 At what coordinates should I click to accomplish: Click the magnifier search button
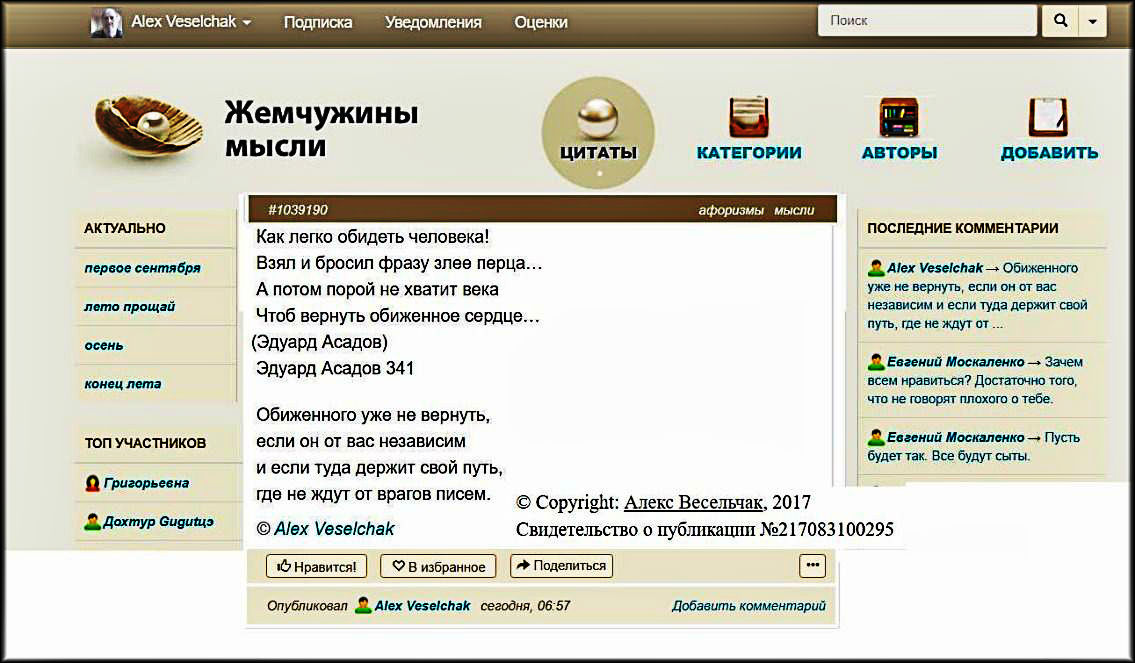(x=1060, y=20)
